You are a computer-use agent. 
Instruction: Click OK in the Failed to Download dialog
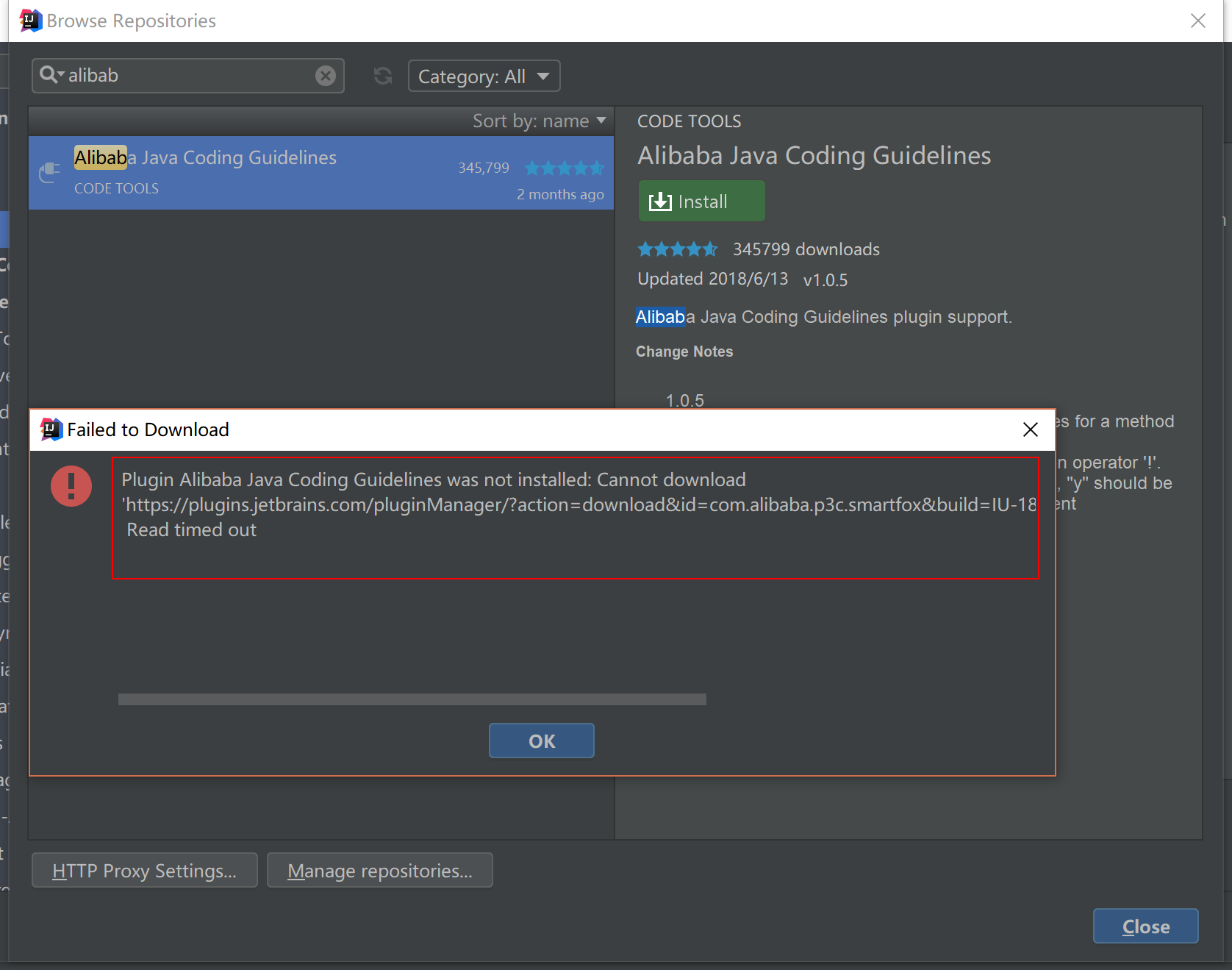[542, 741]
